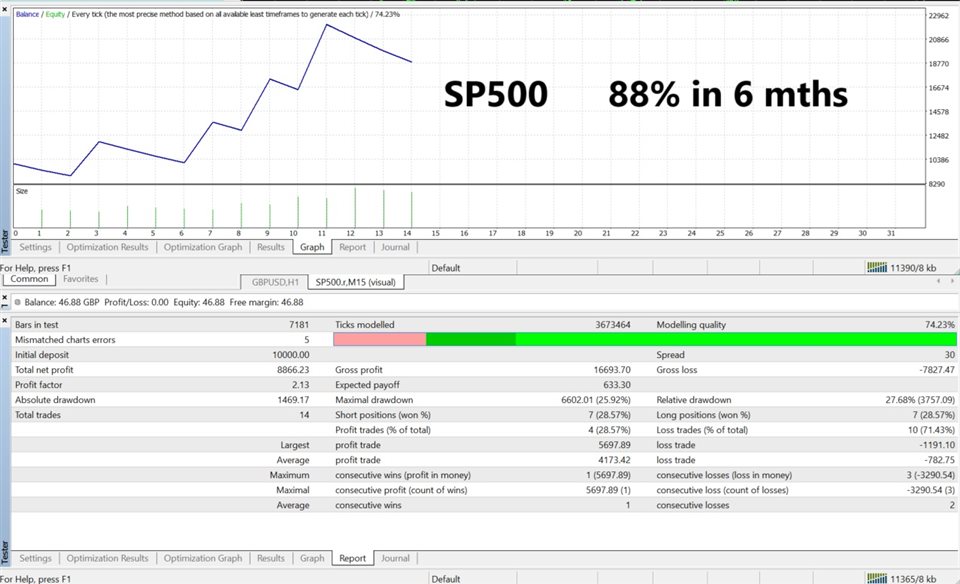Click the Gross profit value 16693.70
Screen dimensions: 960x584
(x=612, y=370)
